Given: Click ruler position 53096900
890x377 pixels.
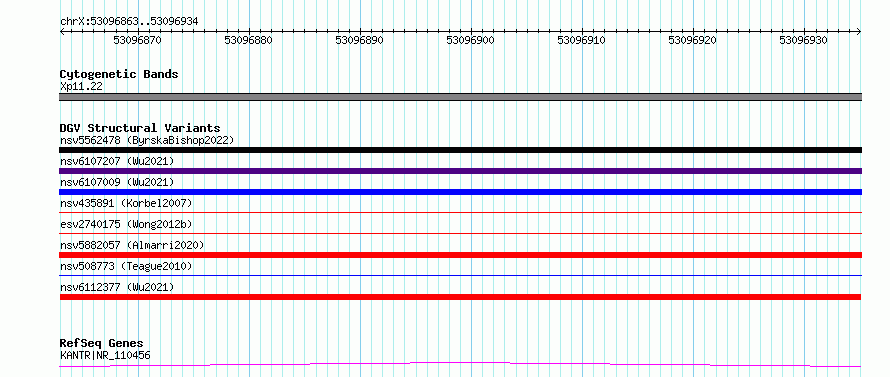Looking at the screenshot, I should point(470,40).
